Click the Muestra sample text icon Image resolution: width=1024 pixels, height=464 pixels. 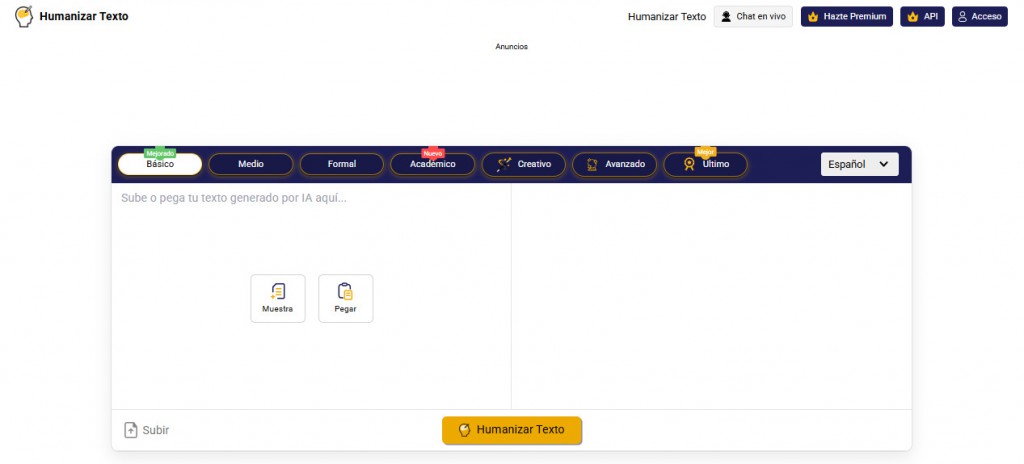[x=278, y=292]
